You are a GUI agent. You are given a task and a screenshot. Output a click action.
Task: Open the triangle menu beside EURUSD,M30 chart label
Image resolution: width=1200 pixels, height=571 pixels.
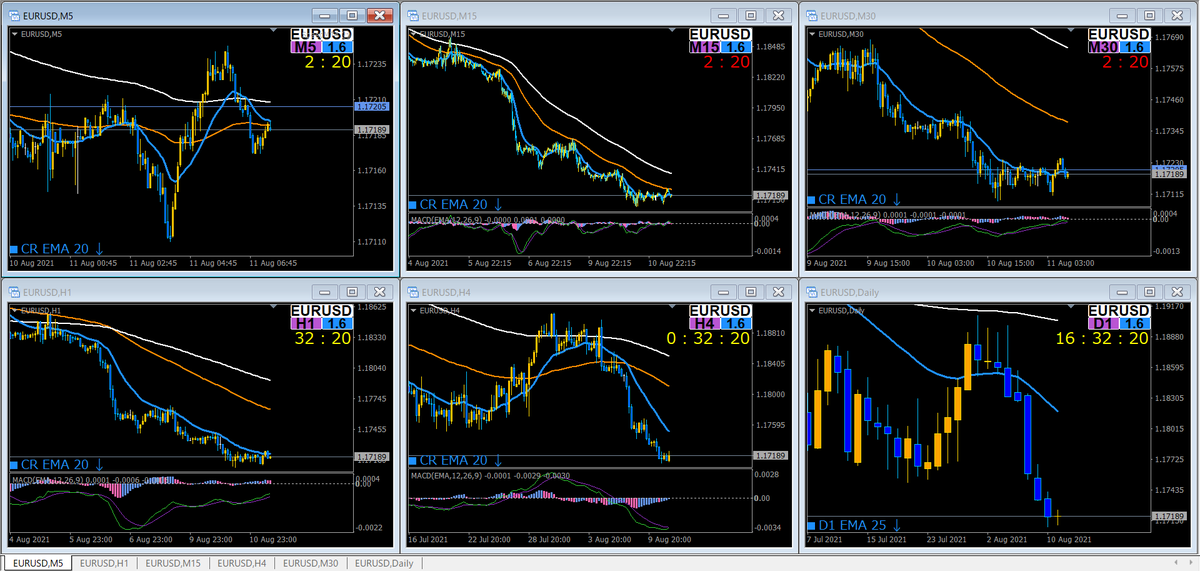click(x=813, y=34)
